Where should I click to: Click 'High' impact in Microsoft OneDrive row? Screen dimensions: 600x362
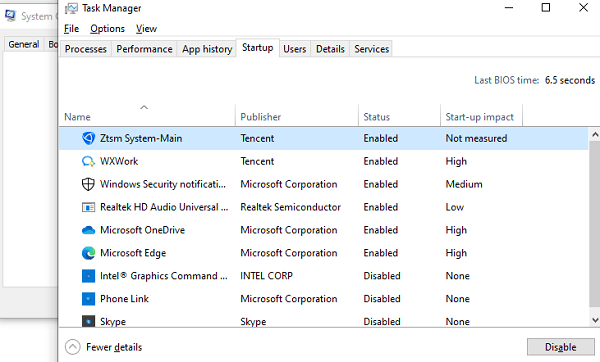pyautogui.click(x=456, y=230)
